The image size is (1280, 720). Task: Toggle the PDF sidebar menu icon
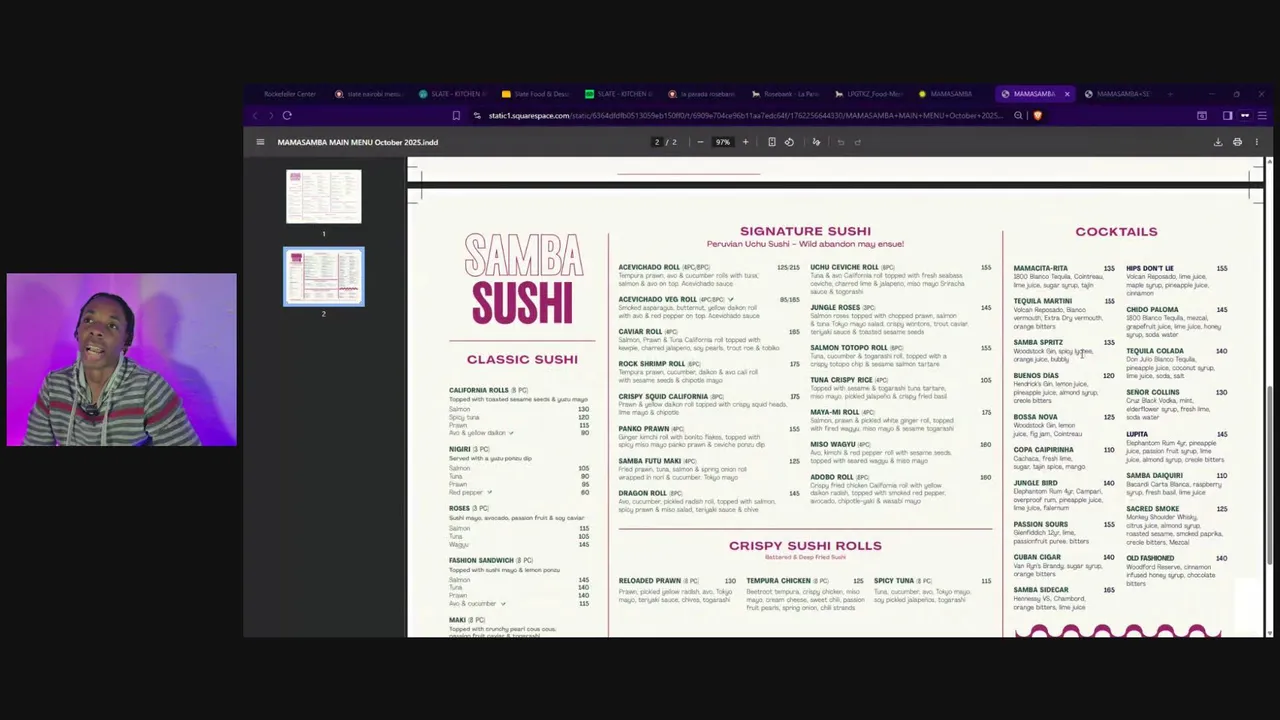(260, 142)
